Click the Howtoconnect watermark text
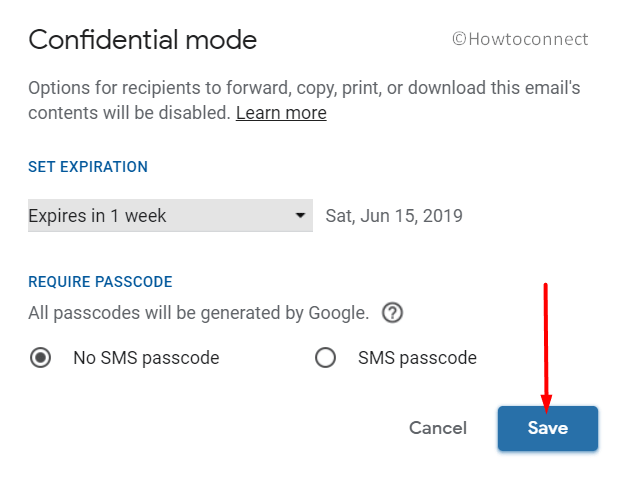The height and width of the screenshot is (477, 624). click(528, 39)
